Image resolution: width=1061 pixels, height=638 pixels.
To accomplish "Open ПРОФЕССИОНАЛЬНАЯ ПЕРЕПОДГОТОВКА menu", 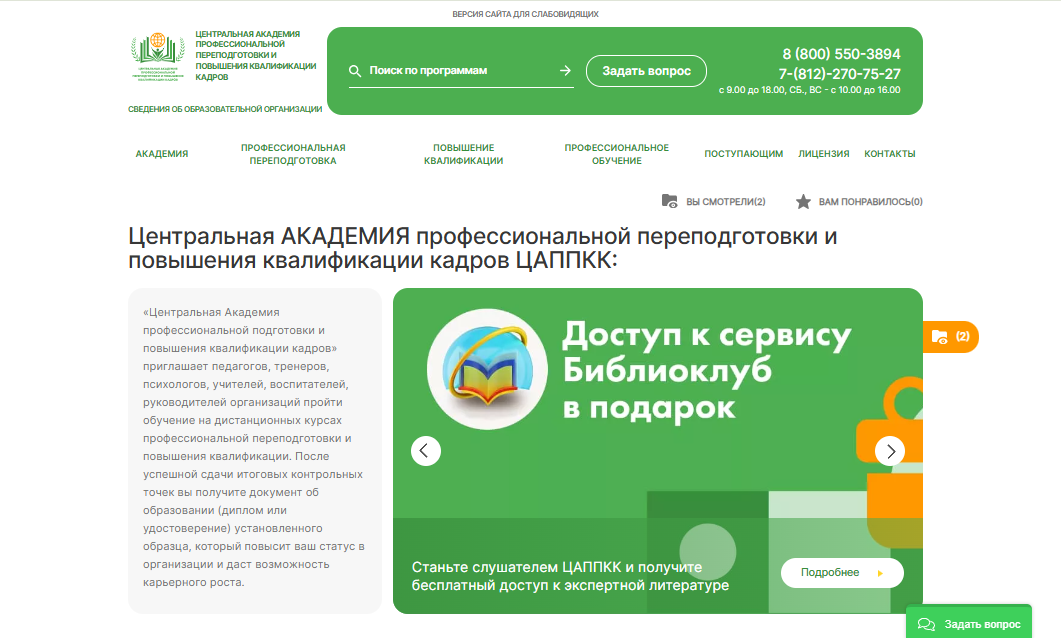I will [293, 154].
